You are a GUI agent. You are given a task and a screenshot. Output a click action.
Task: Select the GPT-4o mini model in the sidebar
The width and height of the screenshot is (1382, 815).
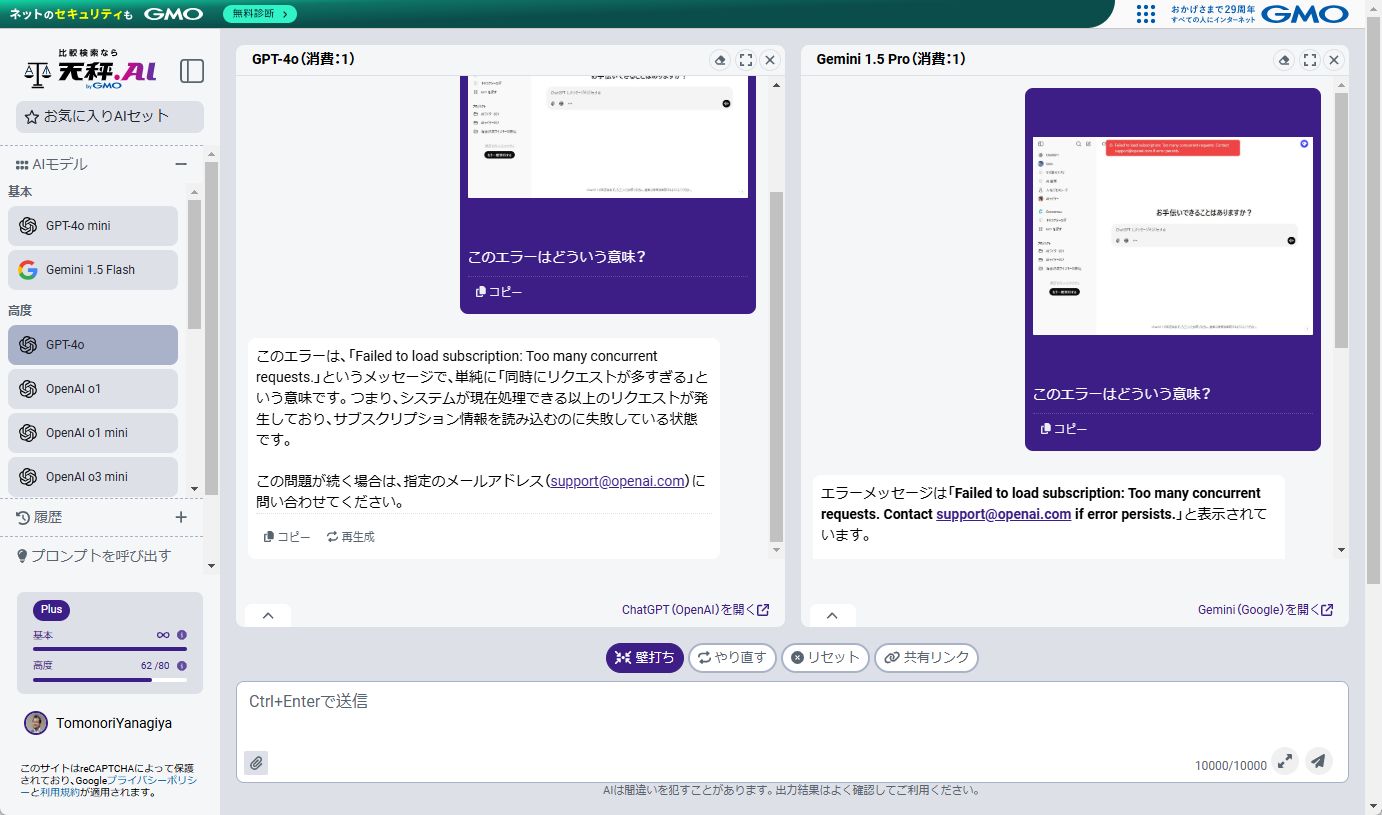(92, 226)
